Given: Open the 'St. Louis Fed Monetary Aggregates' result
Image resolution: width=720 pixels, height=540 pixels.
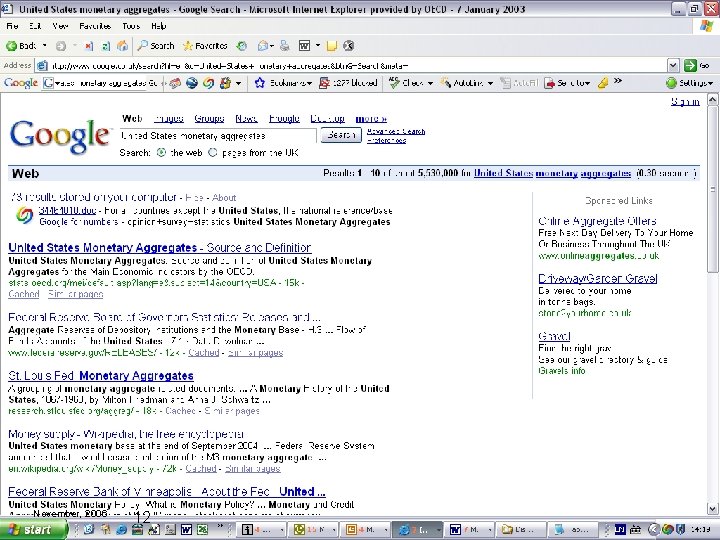Looking at the screenshot, I should pyautogui.click(x=101, y=376).
